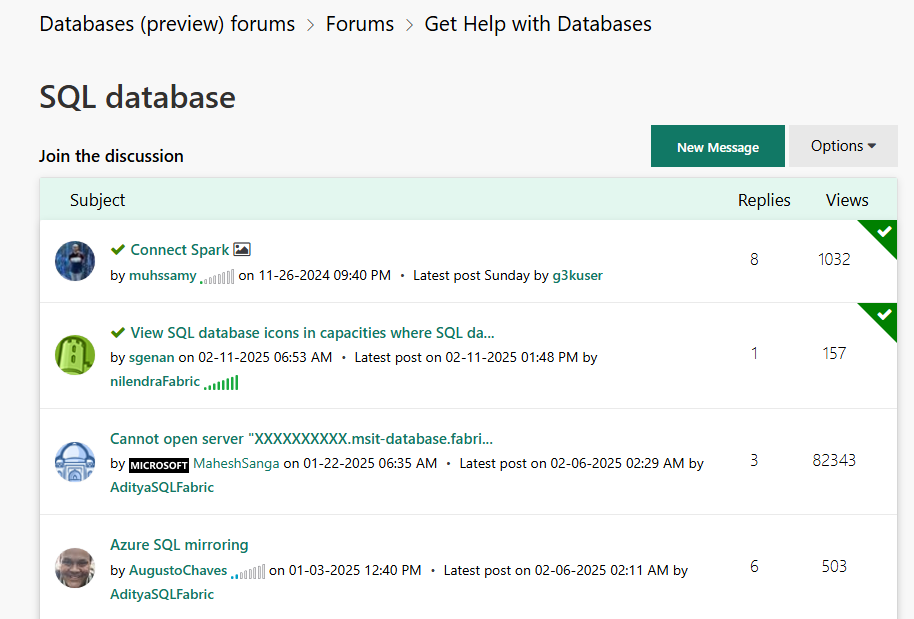
Task: Click the Views column header
Action: click(x=847, y=200)
